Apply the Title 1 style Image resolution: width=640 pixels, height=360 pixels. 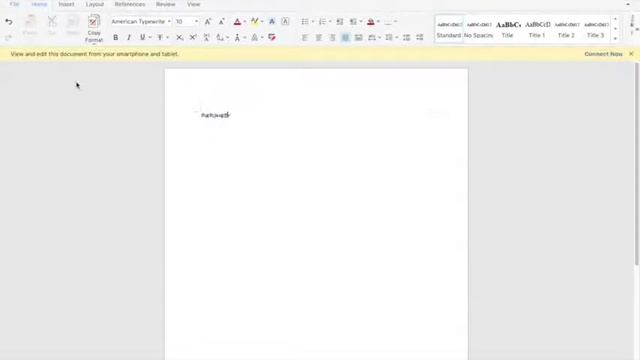point(537,29)
